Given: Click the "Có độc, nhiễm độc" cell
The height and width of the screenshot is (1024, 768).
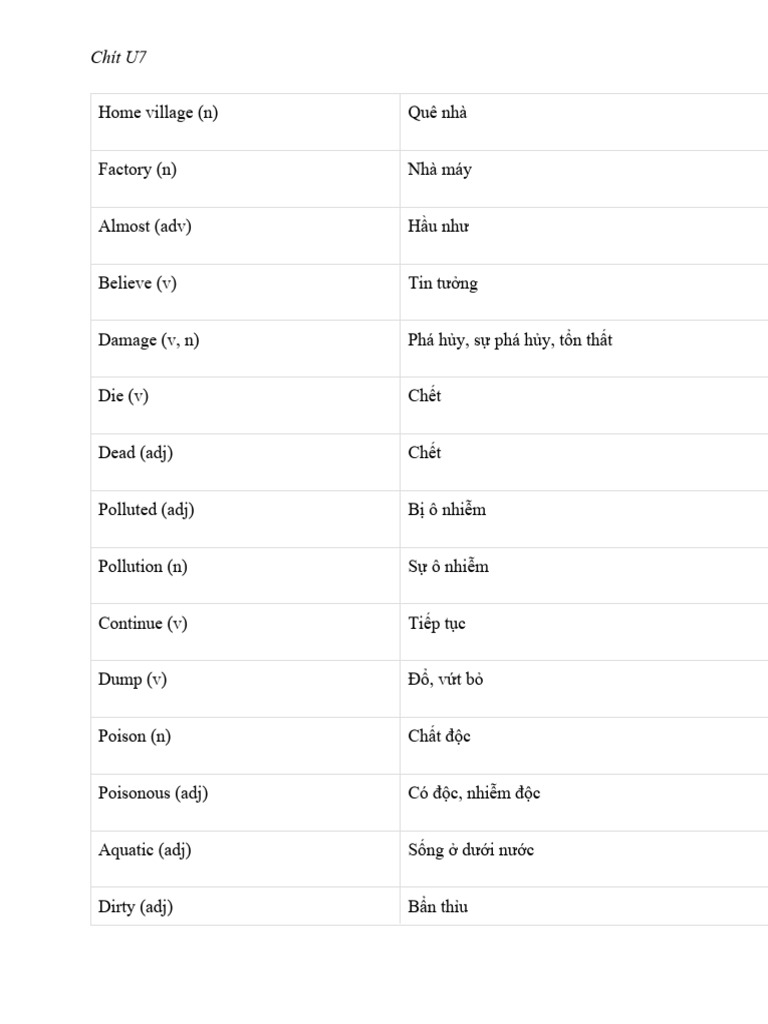Looking at the screenshot, I should tap(474, 794).
